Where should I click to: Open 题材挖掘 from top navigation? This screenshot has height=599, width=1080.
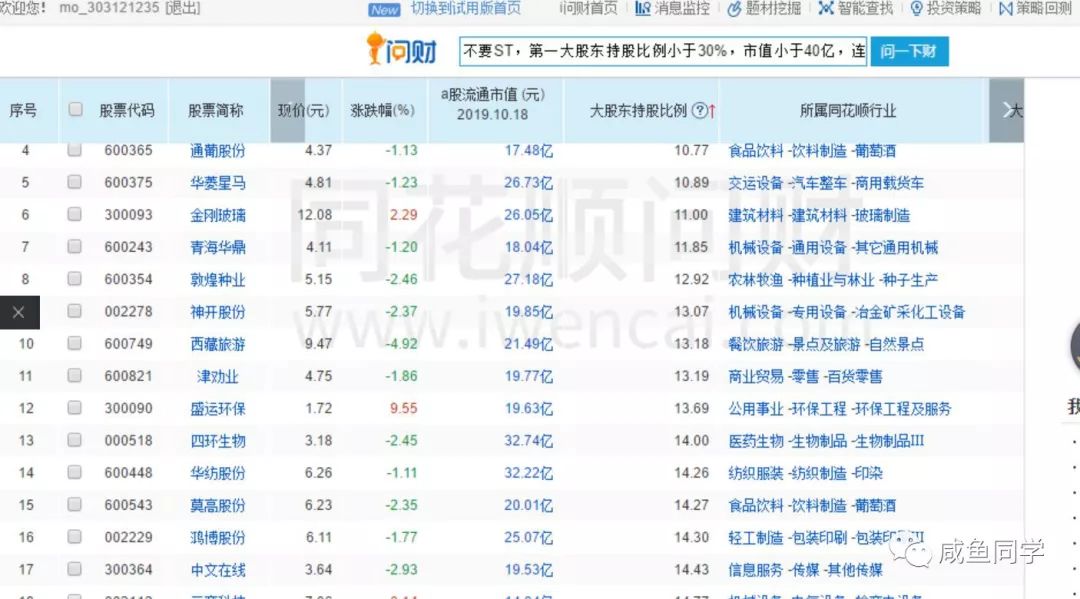tap(765, 9)
